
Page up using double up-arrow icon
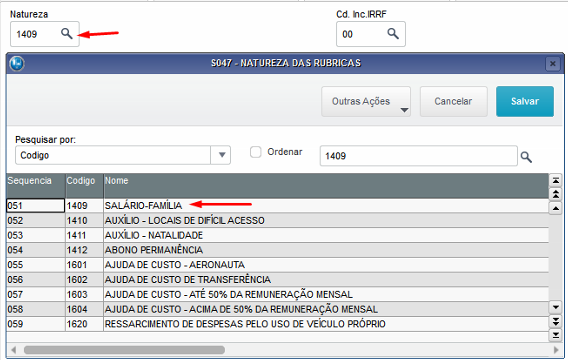pos(555,194)
